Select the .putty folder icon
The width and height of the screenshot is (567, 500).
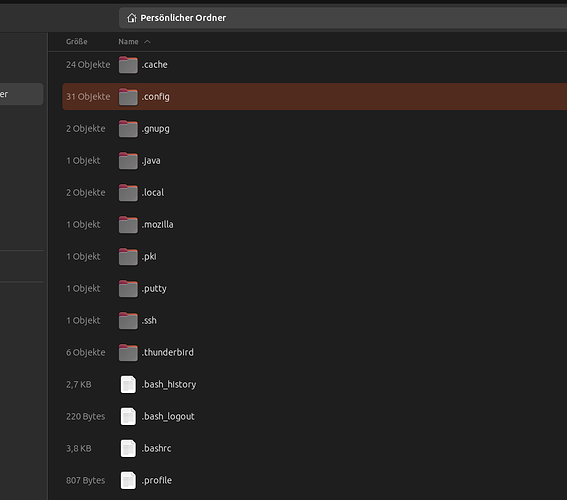pos(128,289)
